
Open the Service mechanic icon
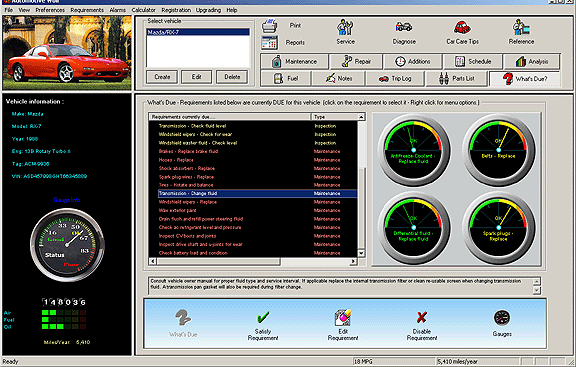click(345, 27)
